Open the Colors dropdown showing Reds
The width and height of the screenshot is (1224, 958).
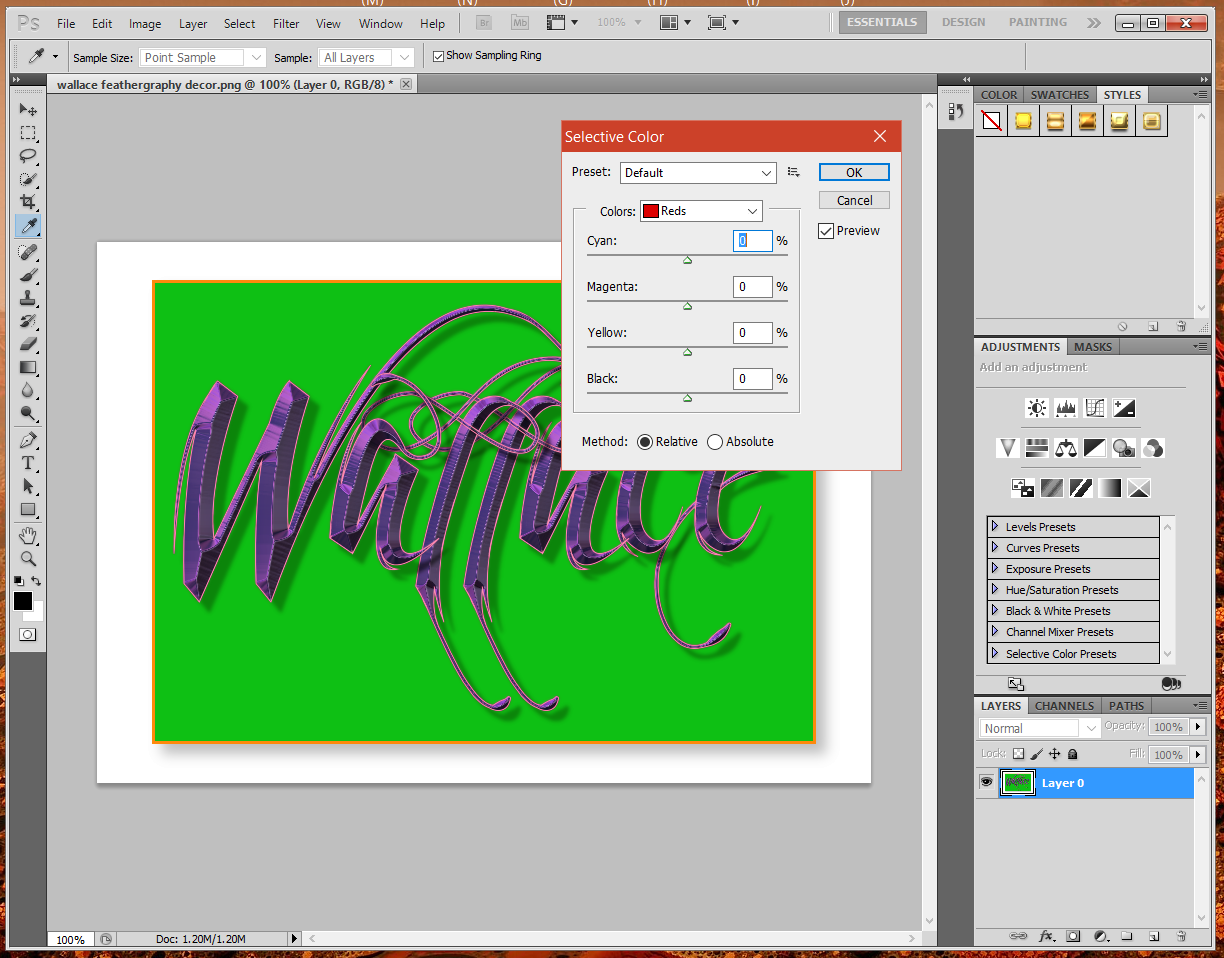click(701, 211)
